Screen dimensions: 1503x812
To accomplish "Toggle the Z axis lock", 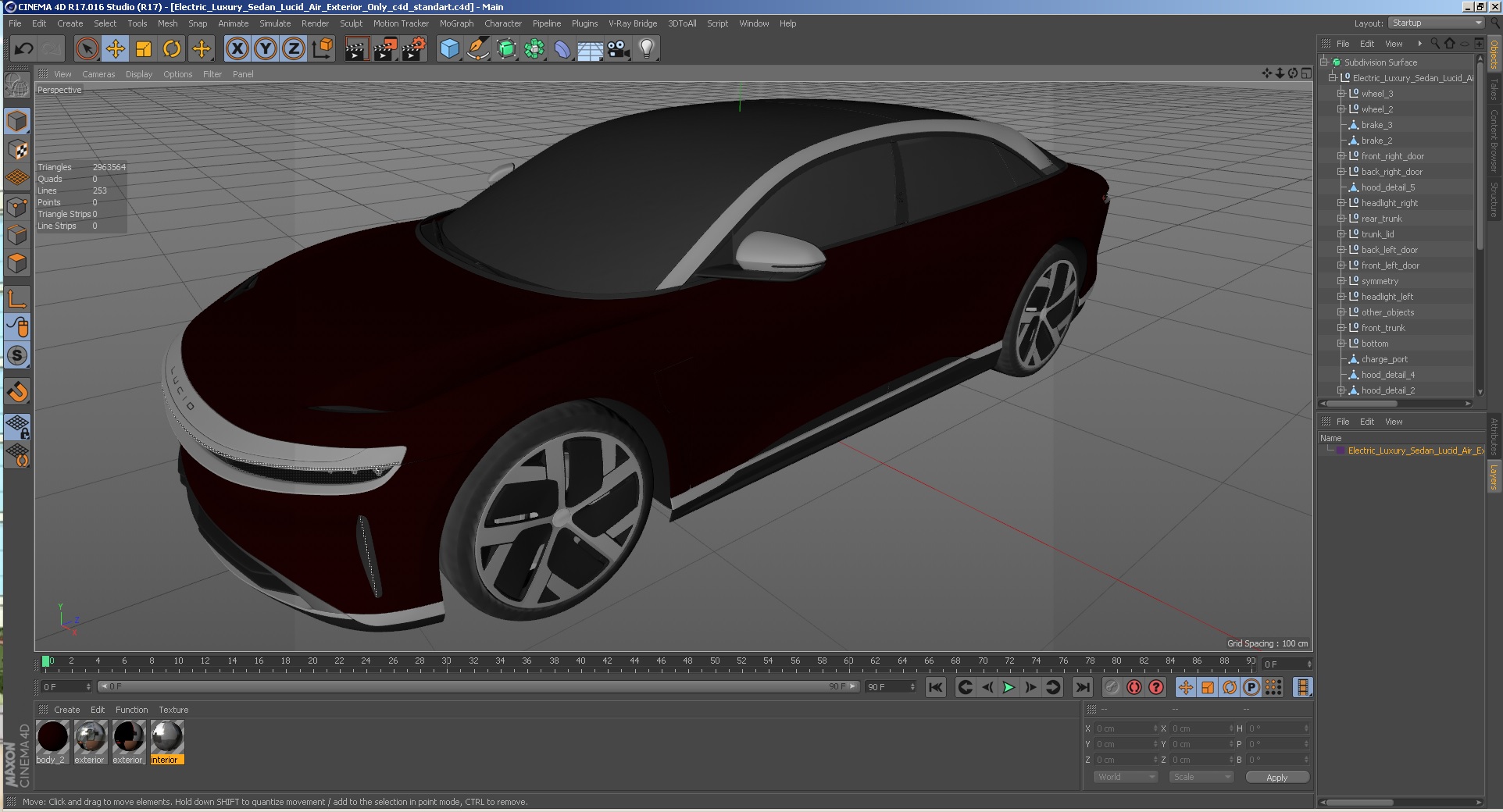I will [x=294, y=49].
